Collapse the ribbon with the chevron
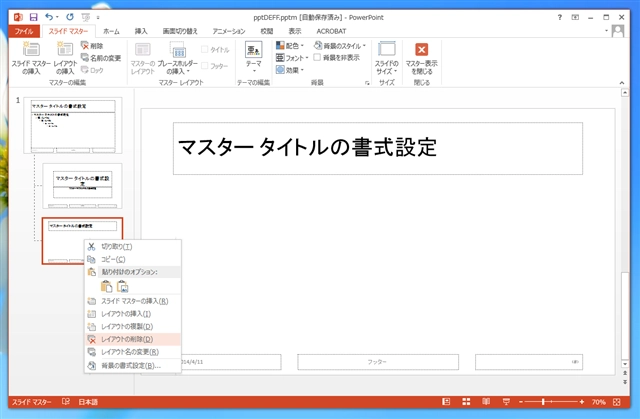The image size is (640, 419). coord(622,83)
